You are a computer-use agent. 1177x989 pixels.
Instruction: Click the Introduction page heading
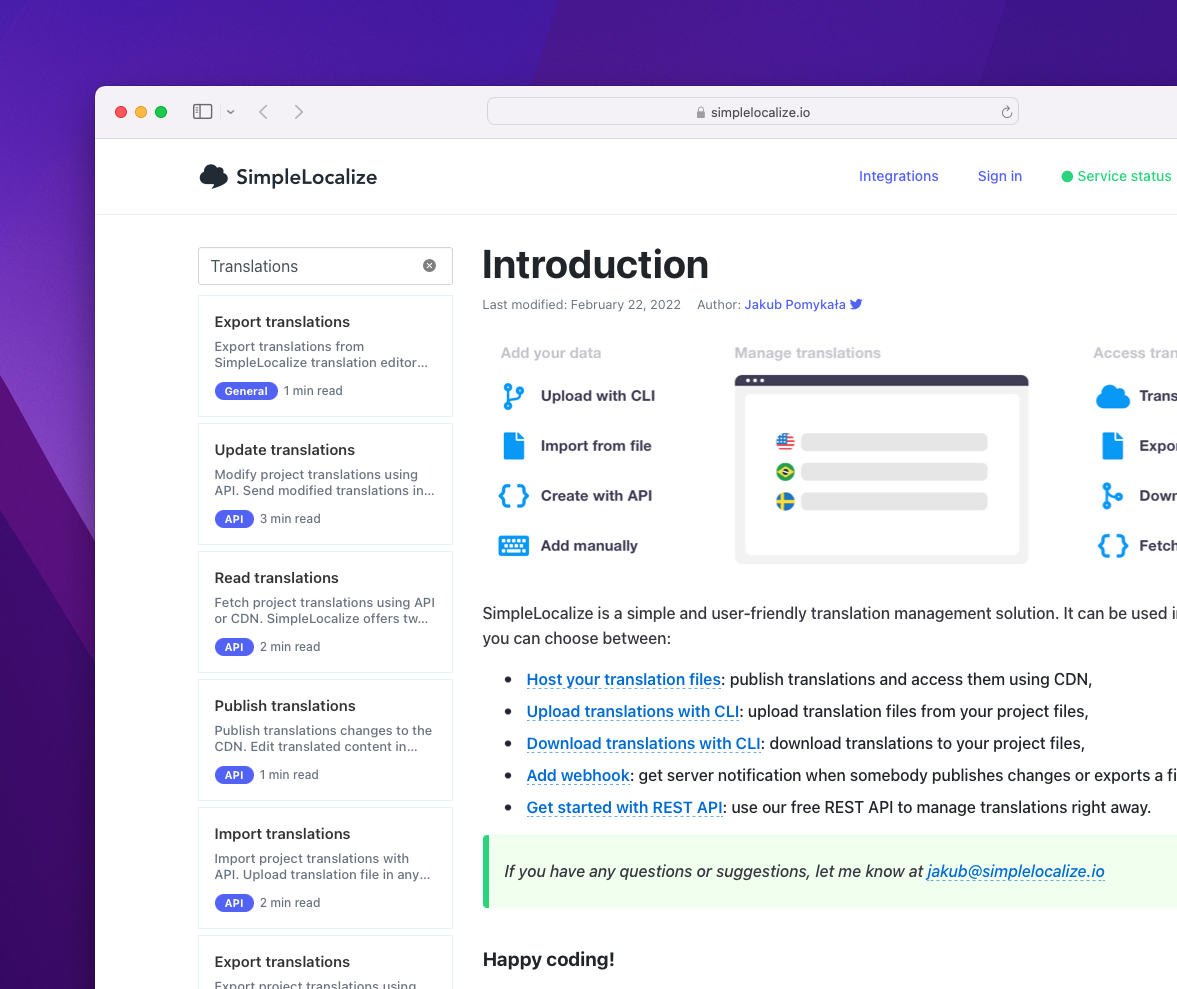click(595, 265)
